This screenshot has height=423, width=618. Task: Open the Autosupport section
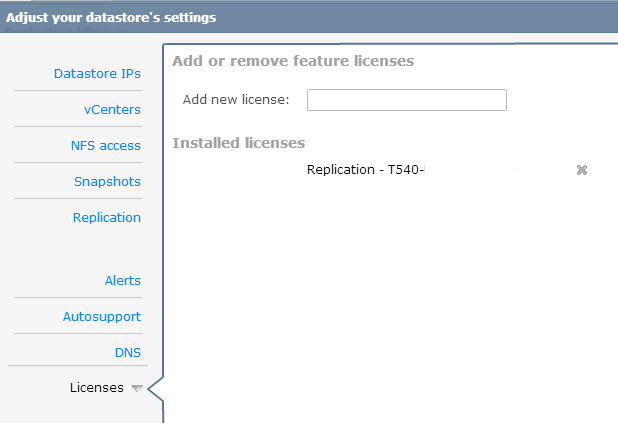click(x=102, y=317)
